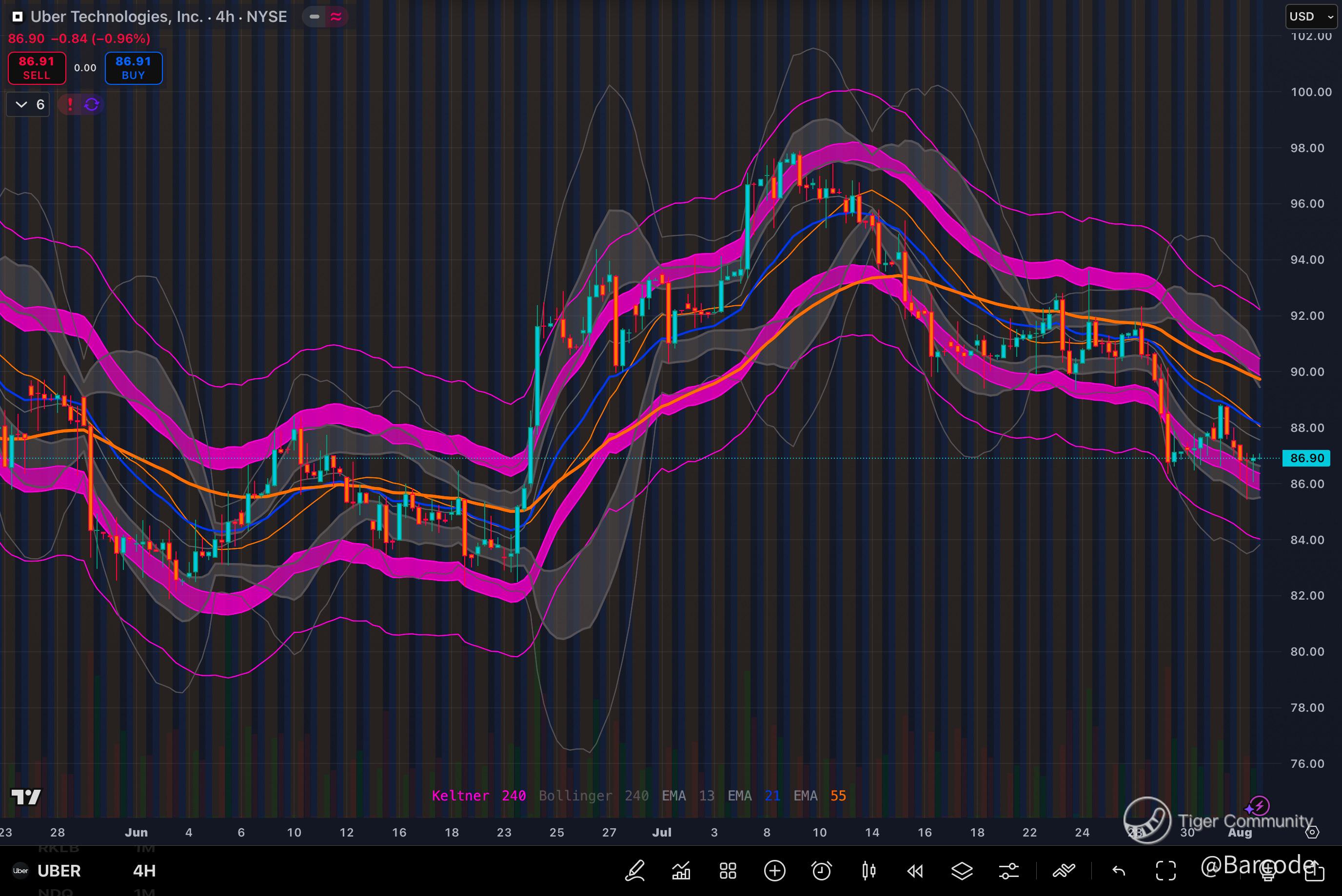
Task: Open the USD currency dropdown
Action: (x=1311, y=17)
